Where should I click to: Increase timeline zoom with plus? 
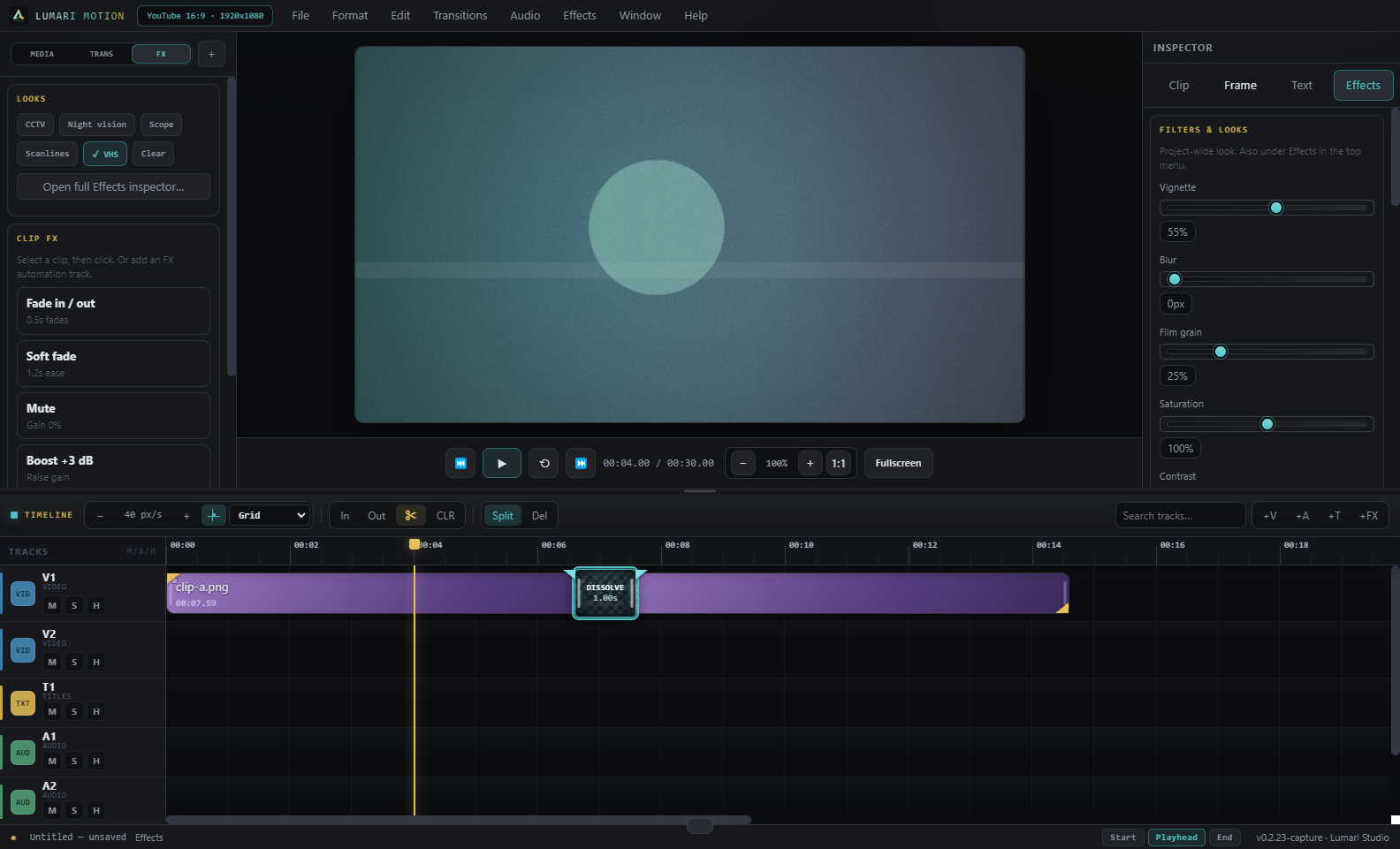[x=186, y=516]
